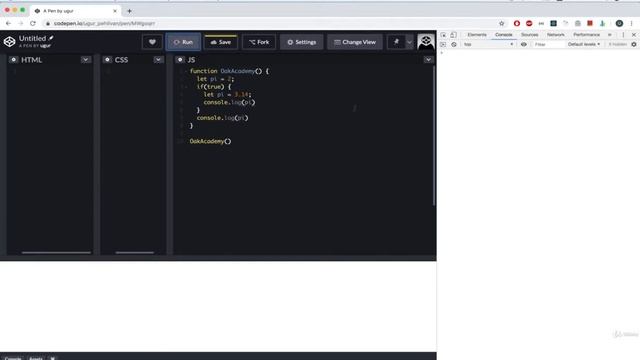Switch to the Network tab in DevTools

tap(556, 35)
